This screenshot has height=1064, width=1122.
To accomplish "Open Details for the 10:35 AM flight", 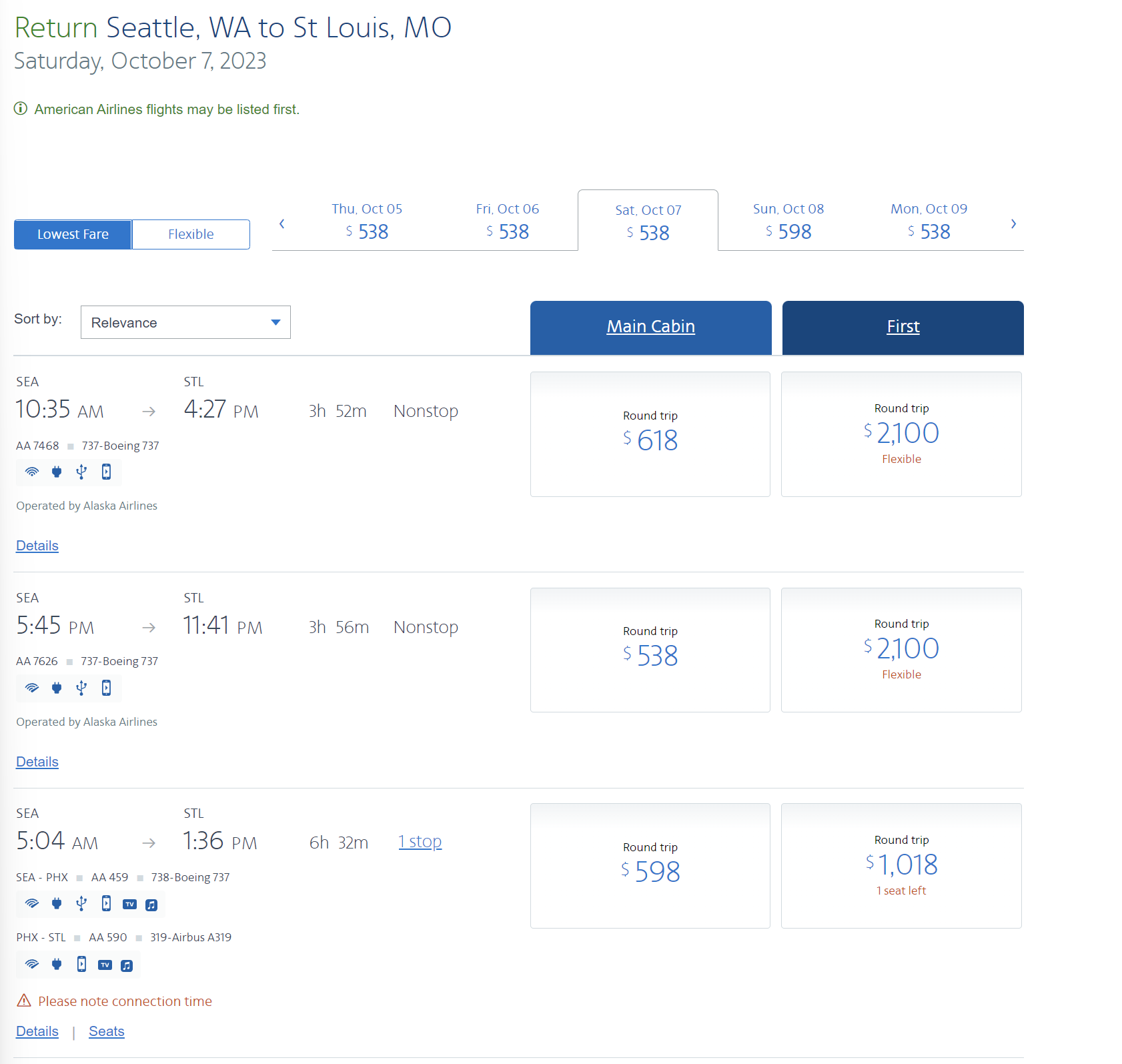I will point(37,546).
